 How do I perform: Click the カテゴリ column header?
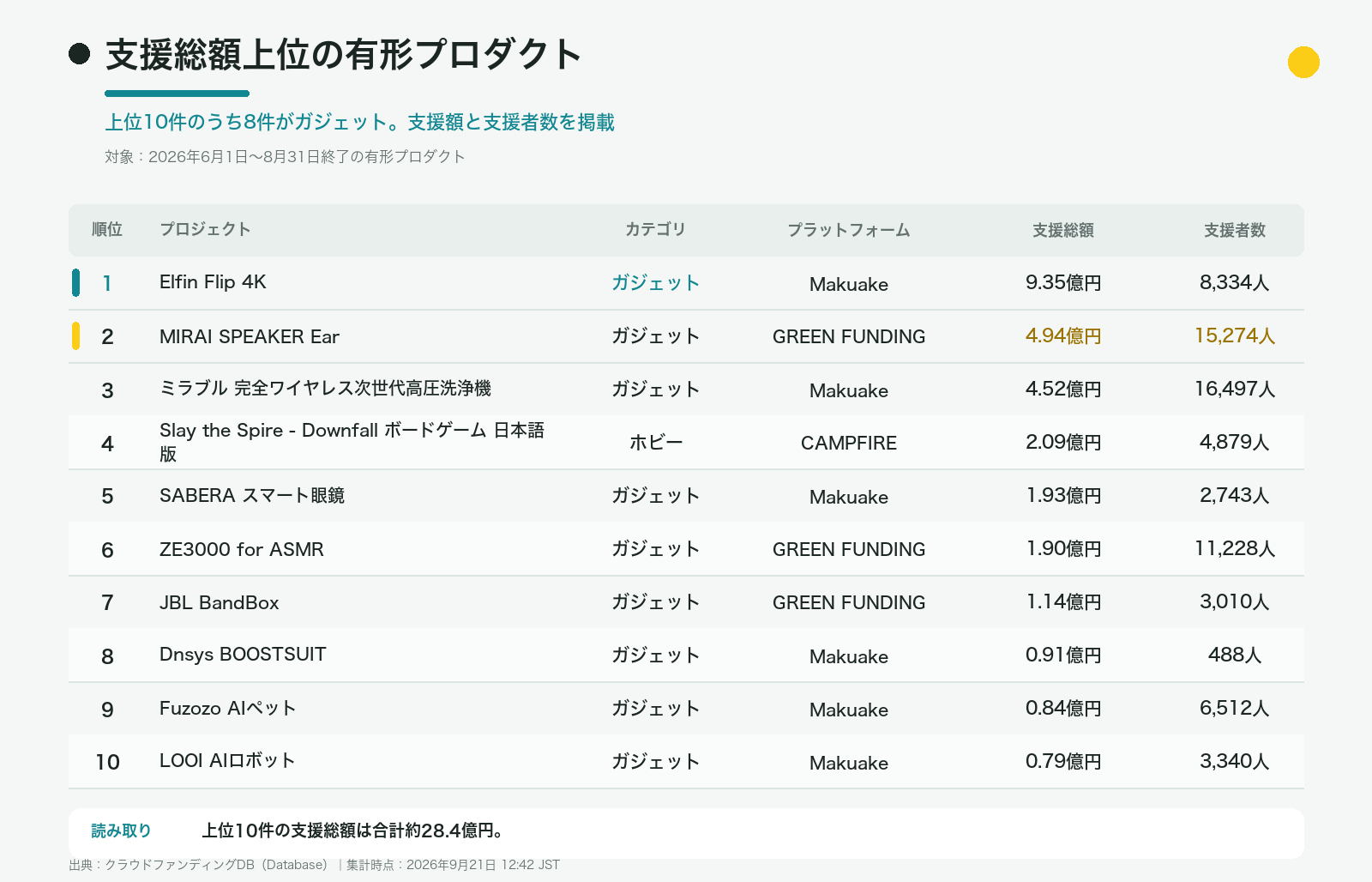(x=656, y=229)
